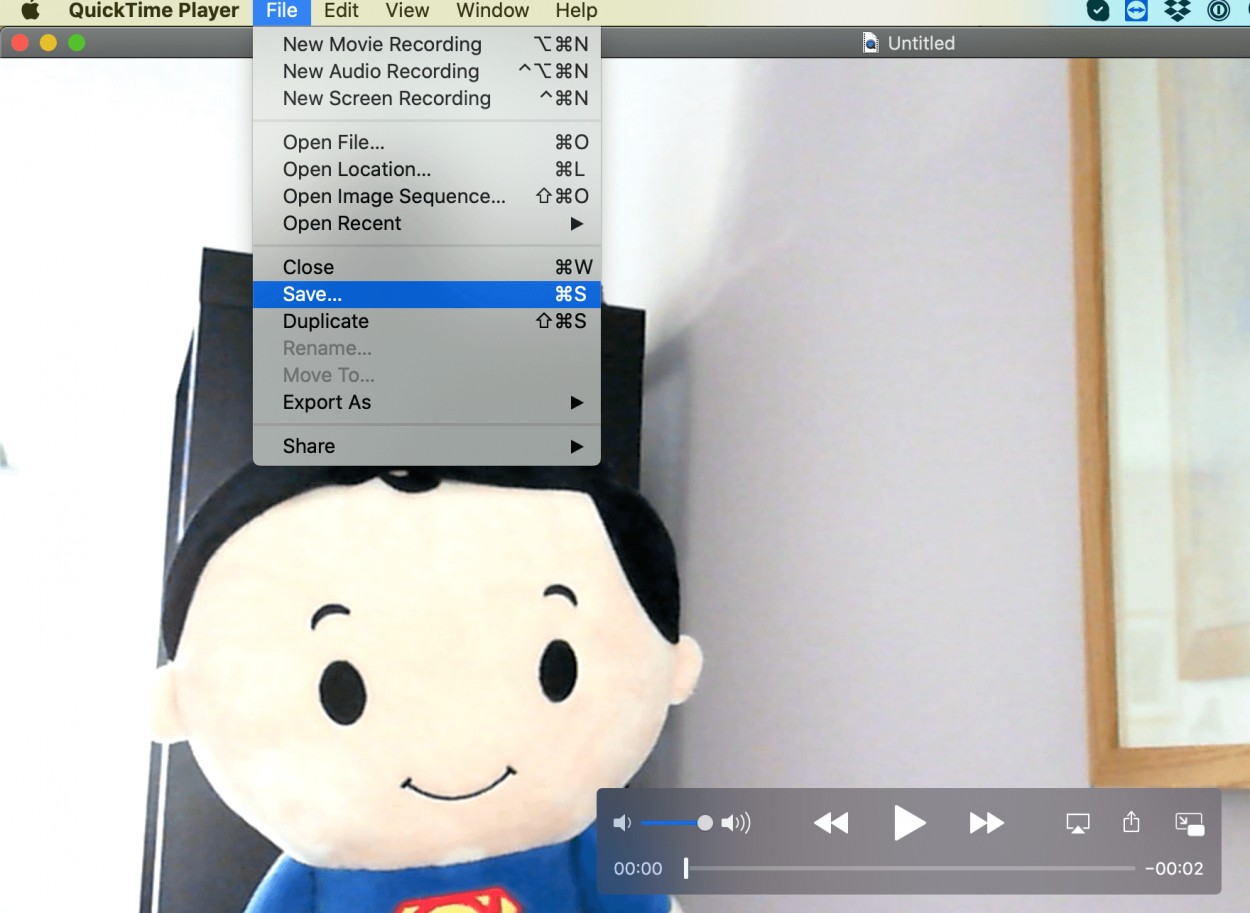
Task: Expand the Share submenu
Action: (427, 446)
